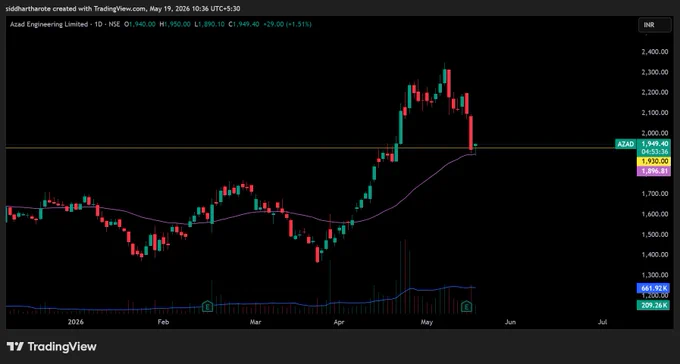The height and width of the screenshot is (364, 680).
Task: Click the Mar label on time axis
Action: [x=256, y=322]
